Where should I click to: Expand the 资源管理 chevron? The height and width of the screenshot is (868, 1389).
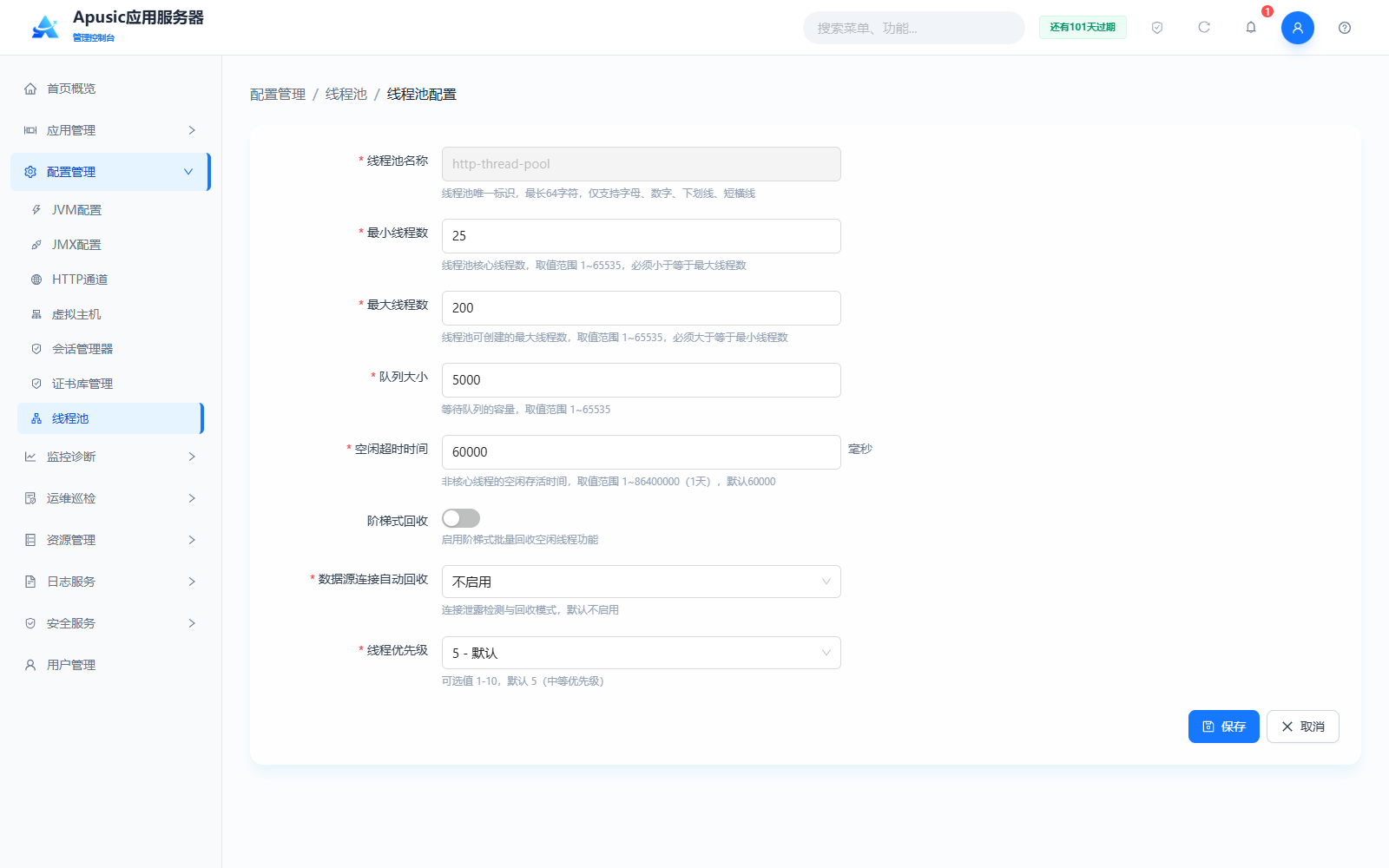click(192, 540)
